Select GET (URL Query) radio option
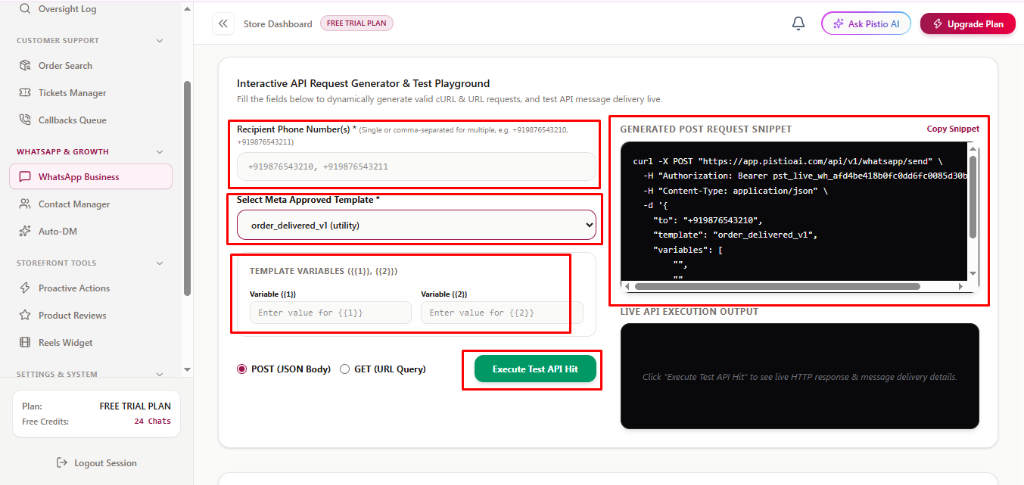Screen dimensions: 1024x485 click(345, 369)
